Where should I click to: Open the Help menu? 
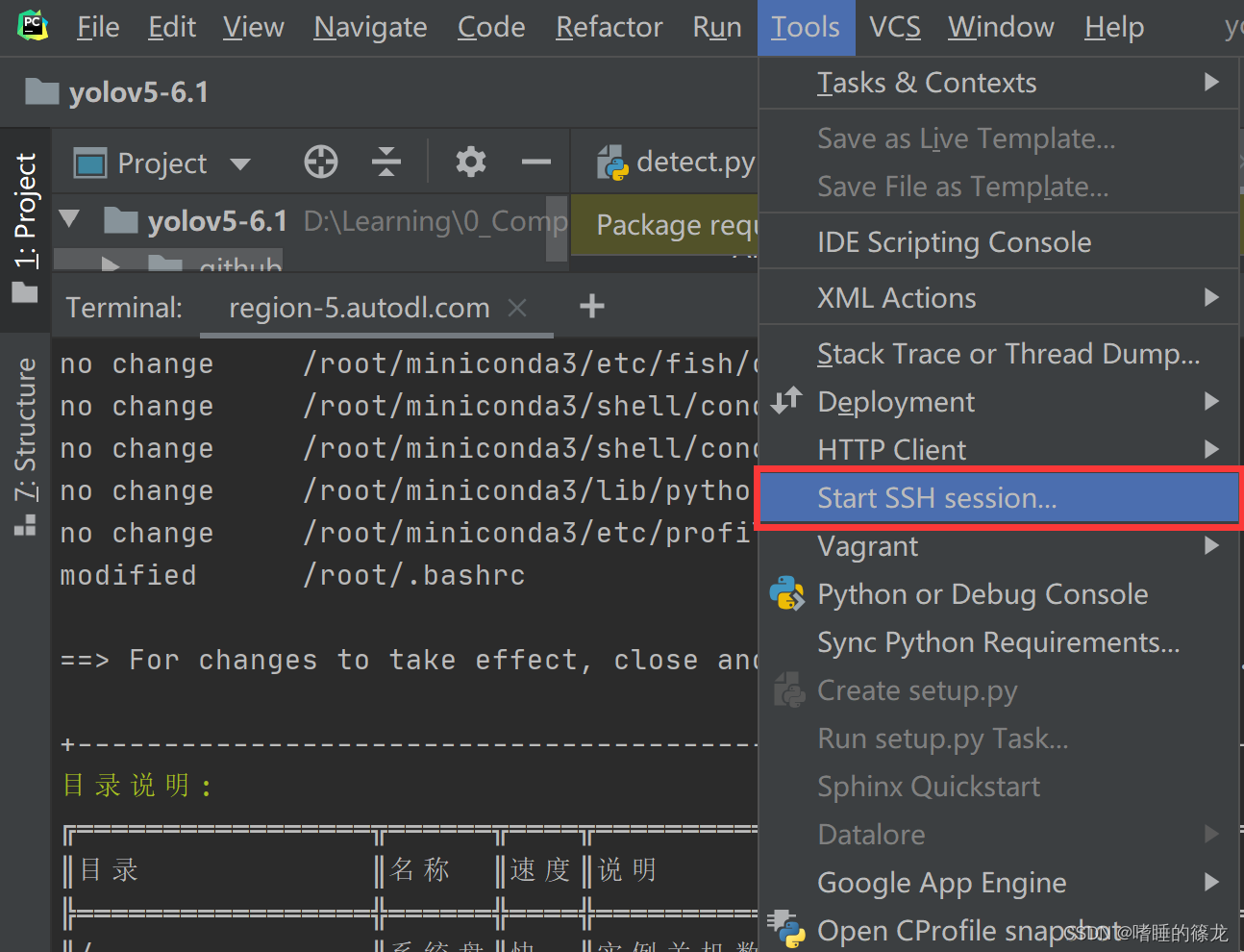point(1114,27)
